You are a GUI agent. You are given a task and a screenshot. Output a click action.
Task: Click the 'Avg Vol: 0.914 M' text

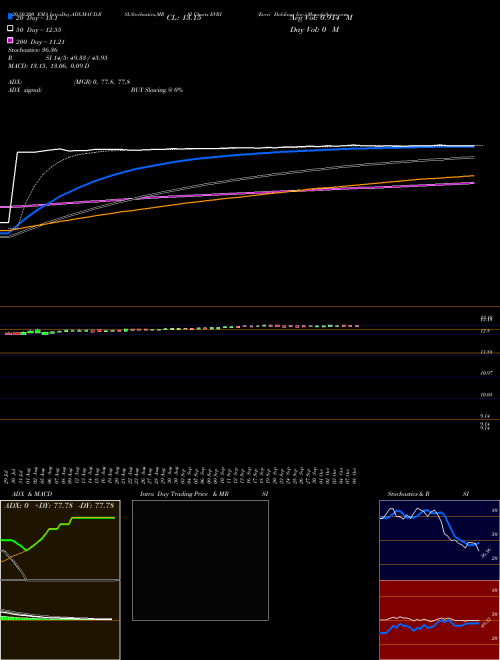[x=321, y=18]
